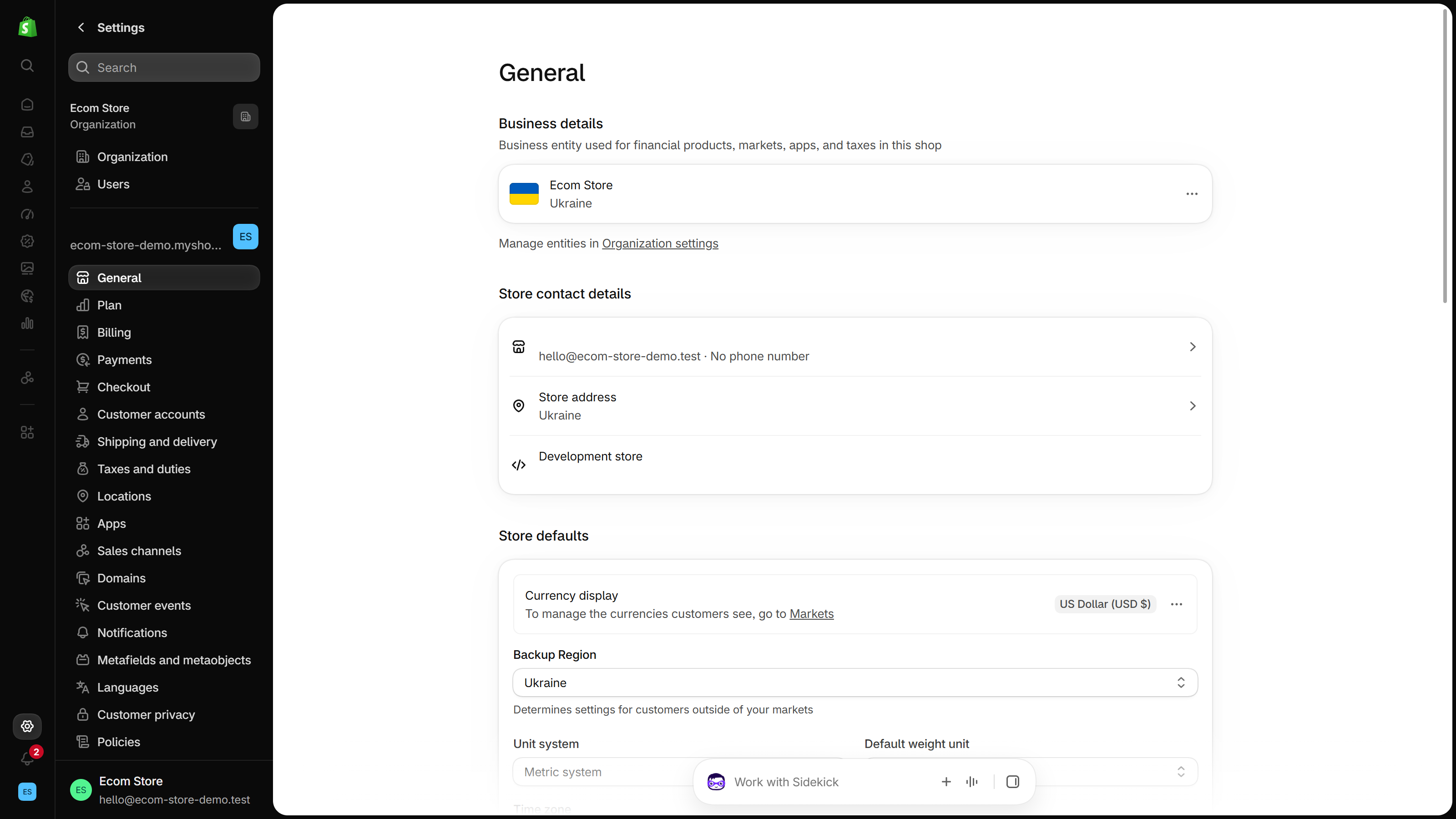Click the organization building icon button
The height and width of the screenshot is (819, 1456).
(x=245, y=116)
